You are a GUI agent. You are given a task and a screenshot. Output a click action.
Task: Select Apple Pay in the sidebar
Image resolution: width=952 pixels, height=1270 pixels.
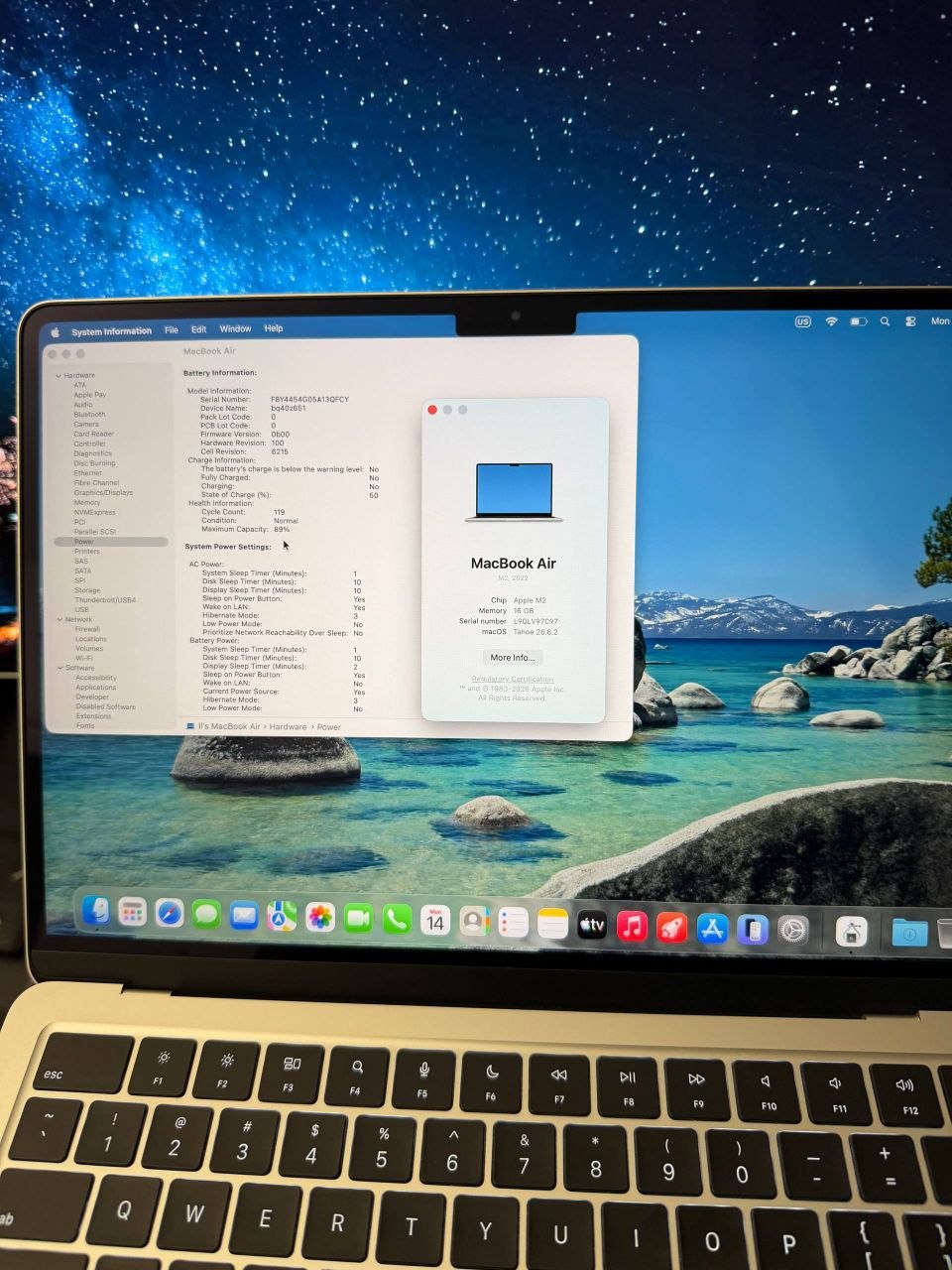pyautogui.click(x=89, y=395)
